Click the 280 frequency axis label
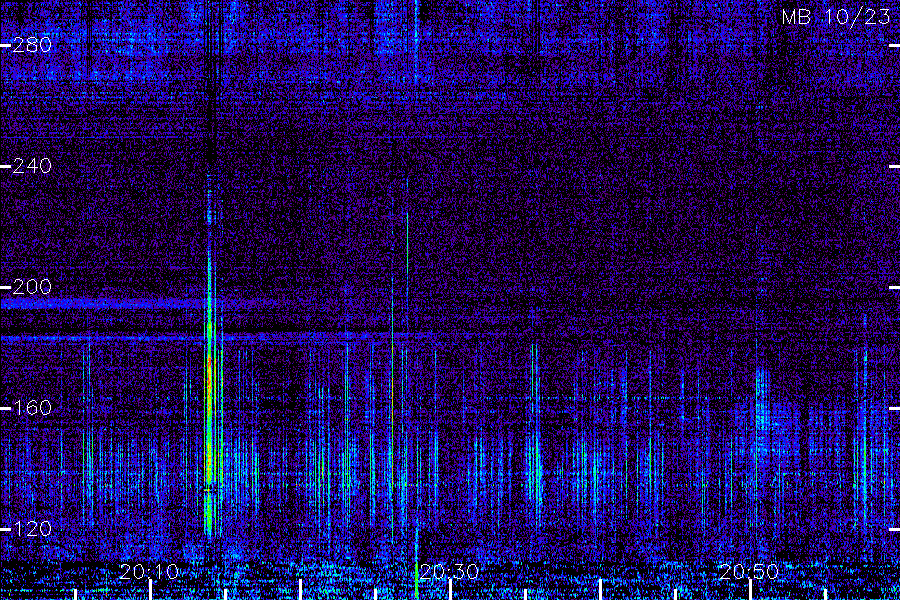Screen dimensions: 900x600 click(32, 45)
